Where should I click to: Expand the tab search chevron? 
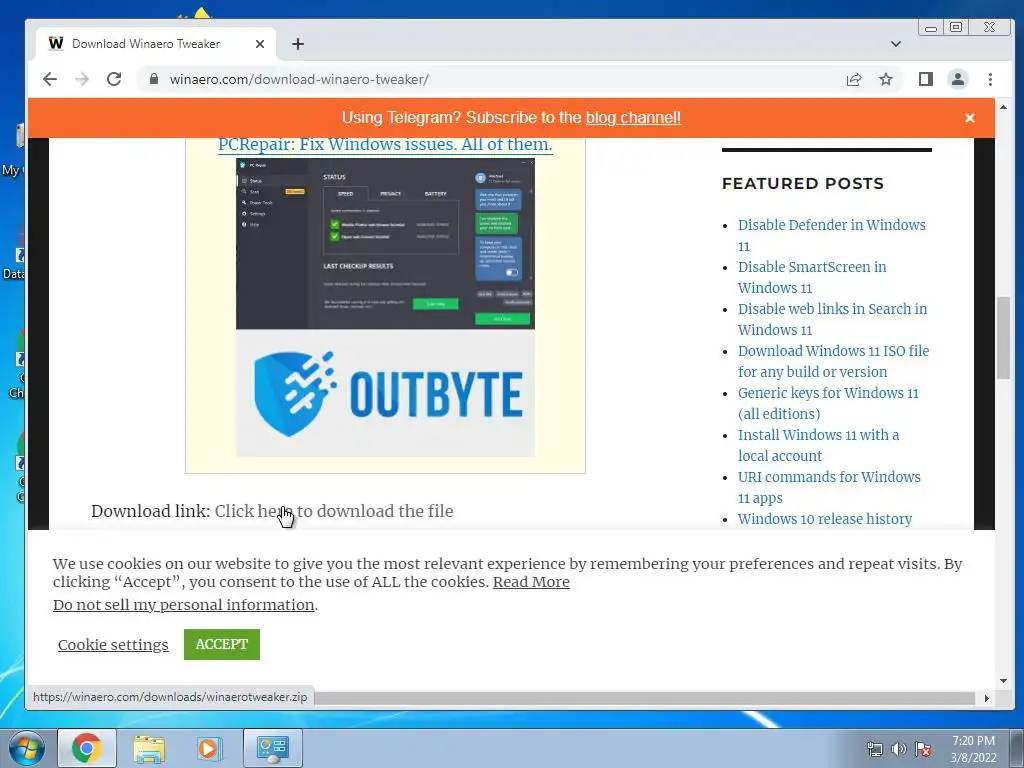pos(896,44)
